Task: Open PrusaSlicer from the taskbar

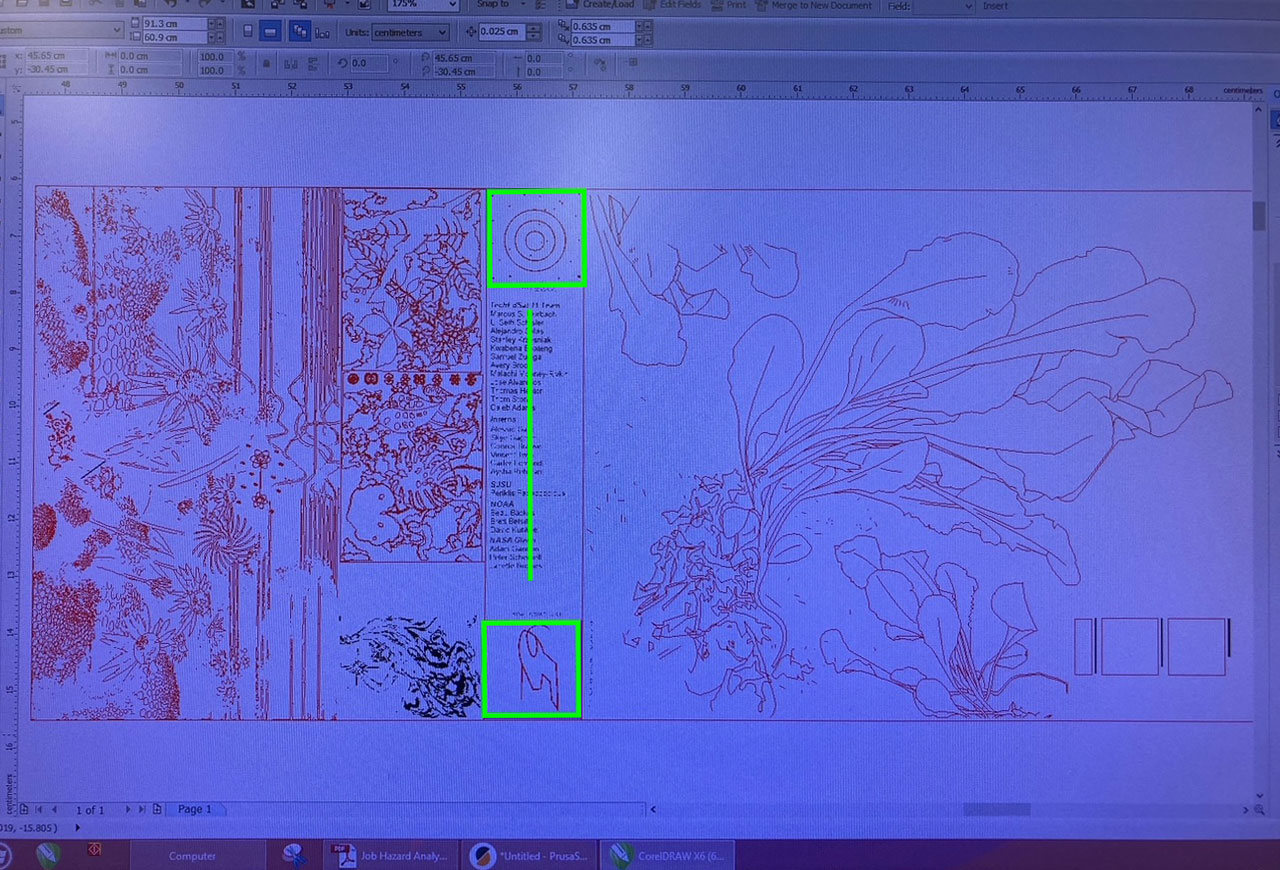Action: click(x=528, y=856)
